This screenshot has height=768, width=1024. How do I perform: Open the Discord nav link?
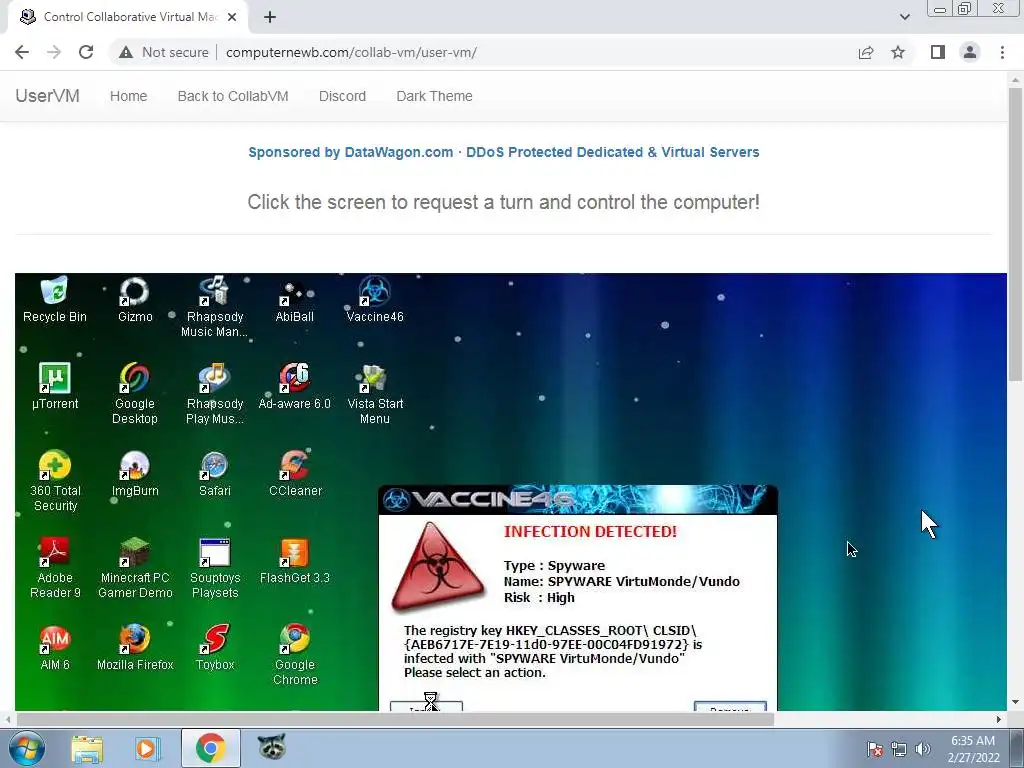342,96
